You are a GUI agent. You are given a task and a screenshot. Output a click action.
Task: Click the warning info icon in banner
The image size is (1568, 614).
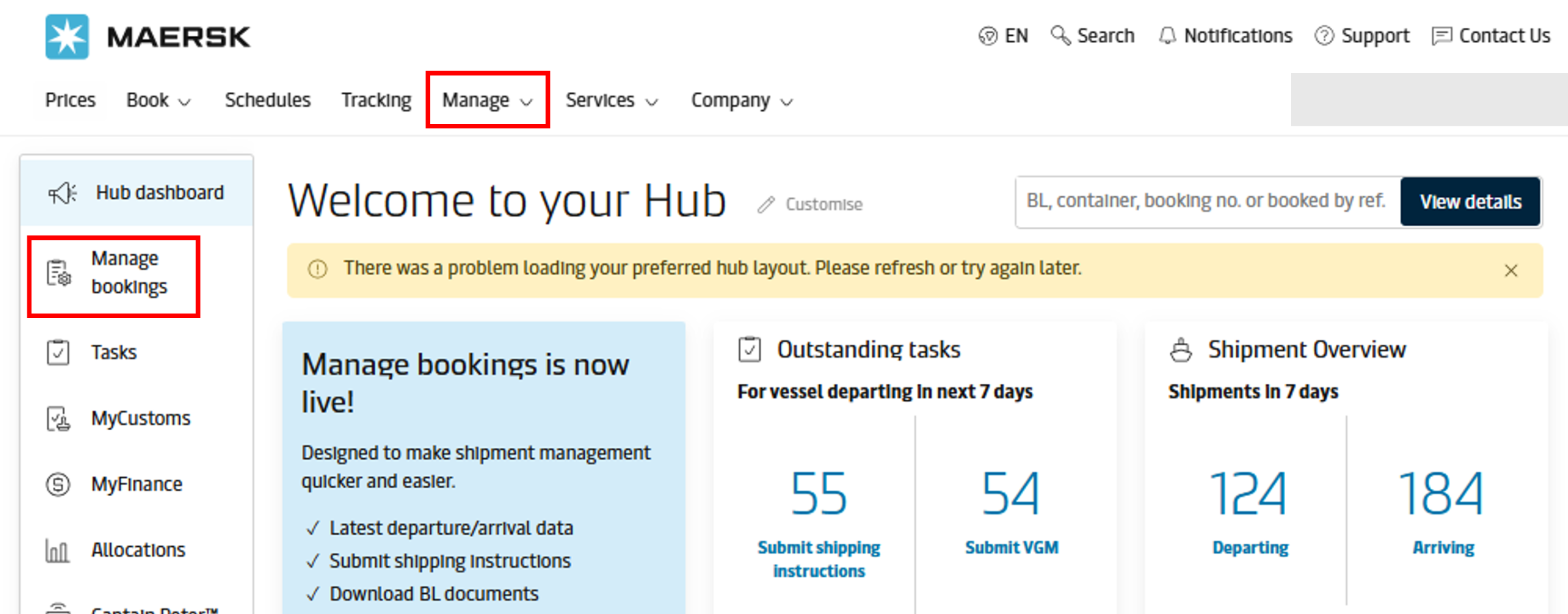317,269
